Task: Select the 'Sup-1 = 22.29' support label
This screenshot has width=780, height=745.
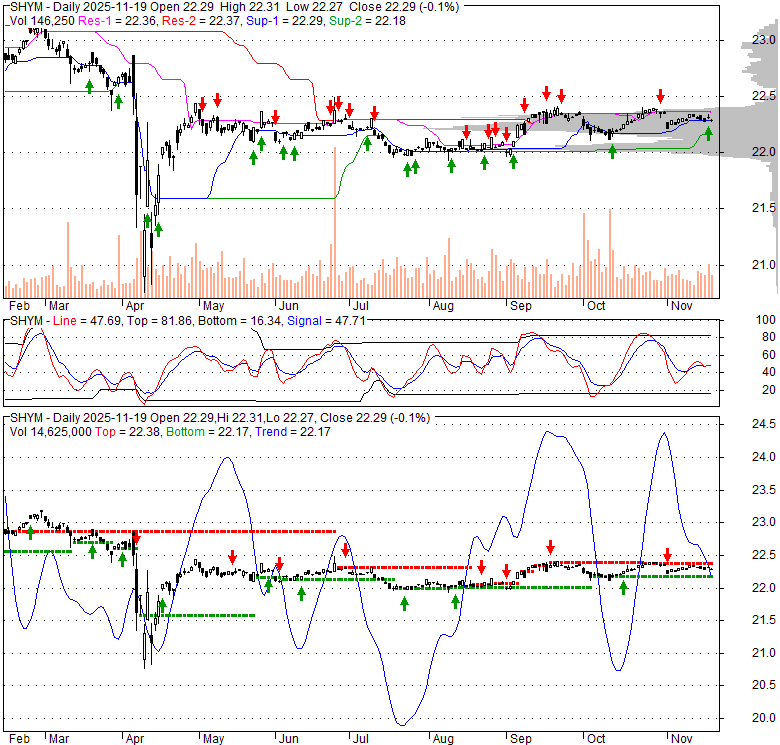Action: pyautogui.click(x=286, y=21)
